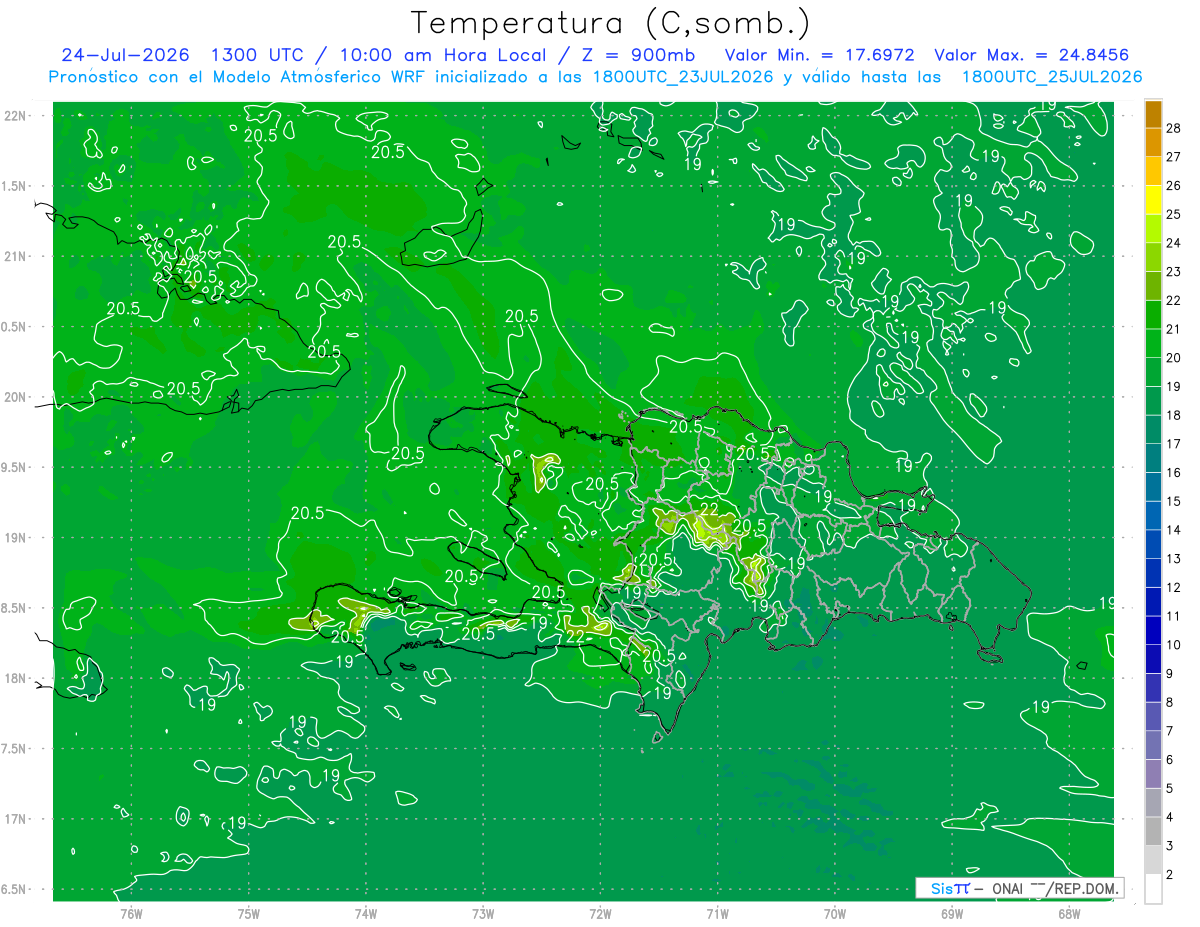Select the "1800UTC_25JUL2026" valid-until time
The image size is (1200, 927).
(x=1052, y=77)
